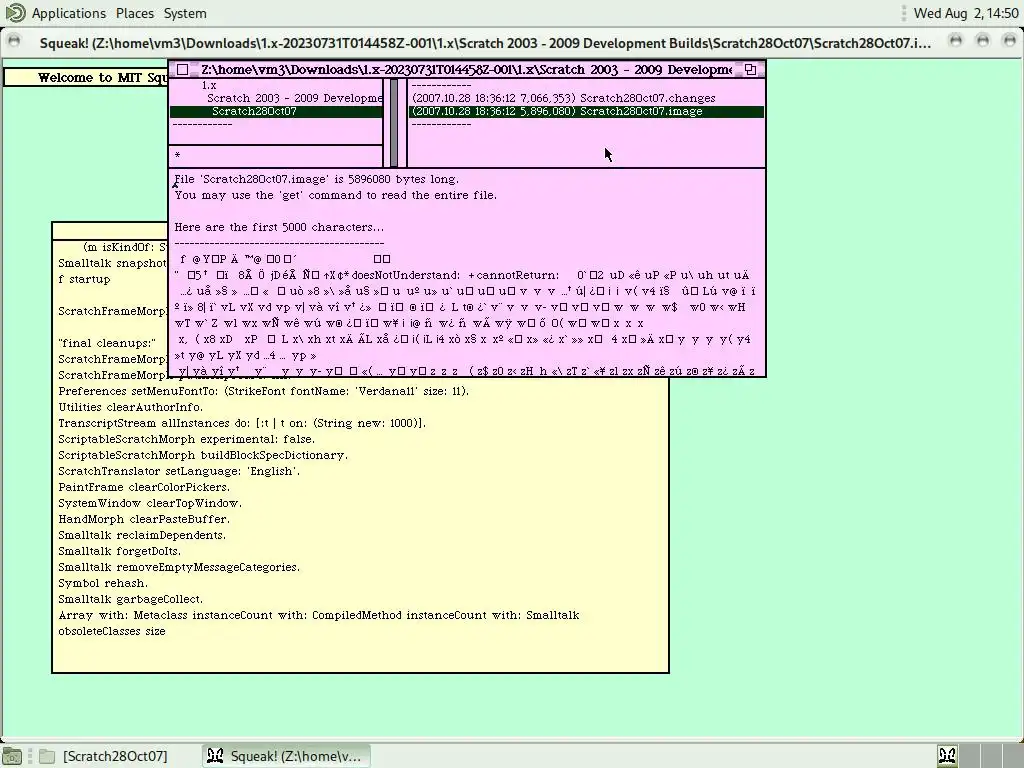The height and width of the screenshot is (768, 1024).
Task: Click the folder icon of the [Scratch28Oct07] taskbar entry
Action: 47,756
